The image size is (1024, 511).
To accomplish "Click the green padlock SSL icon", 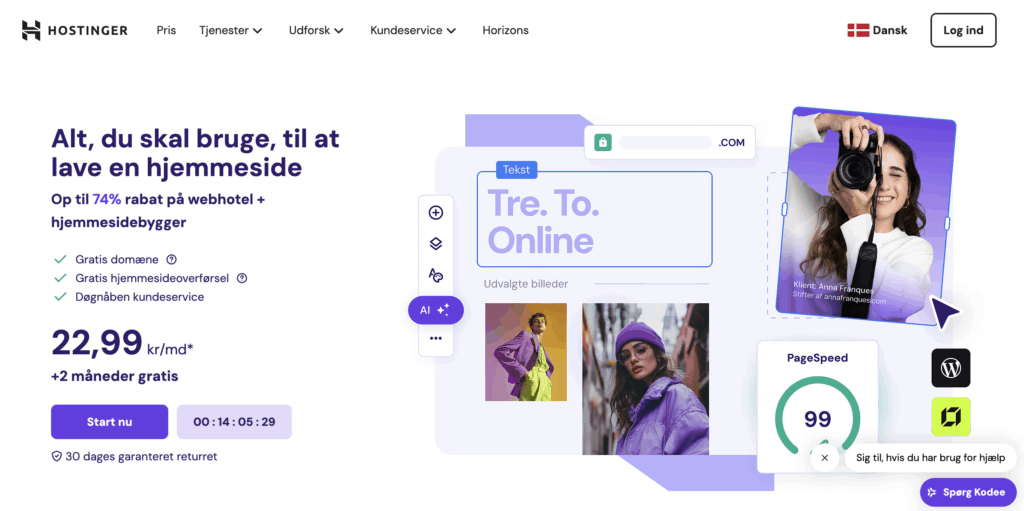I will [603, 142].
